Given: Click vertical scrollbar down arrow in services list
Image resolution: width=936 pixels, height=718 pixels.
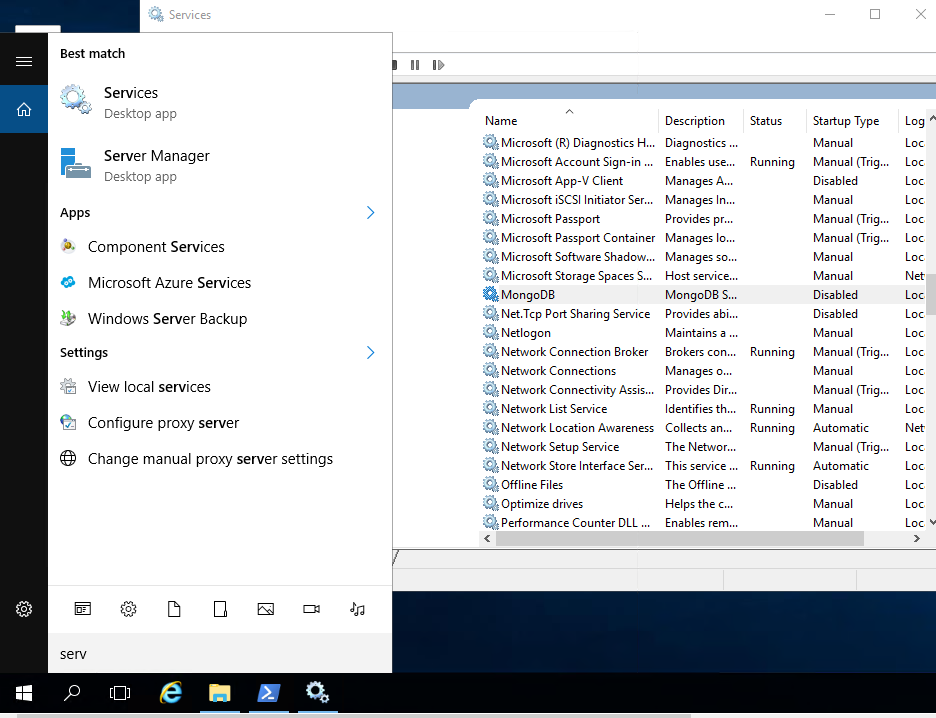Looking at the screenshot, I should [932, 523].
